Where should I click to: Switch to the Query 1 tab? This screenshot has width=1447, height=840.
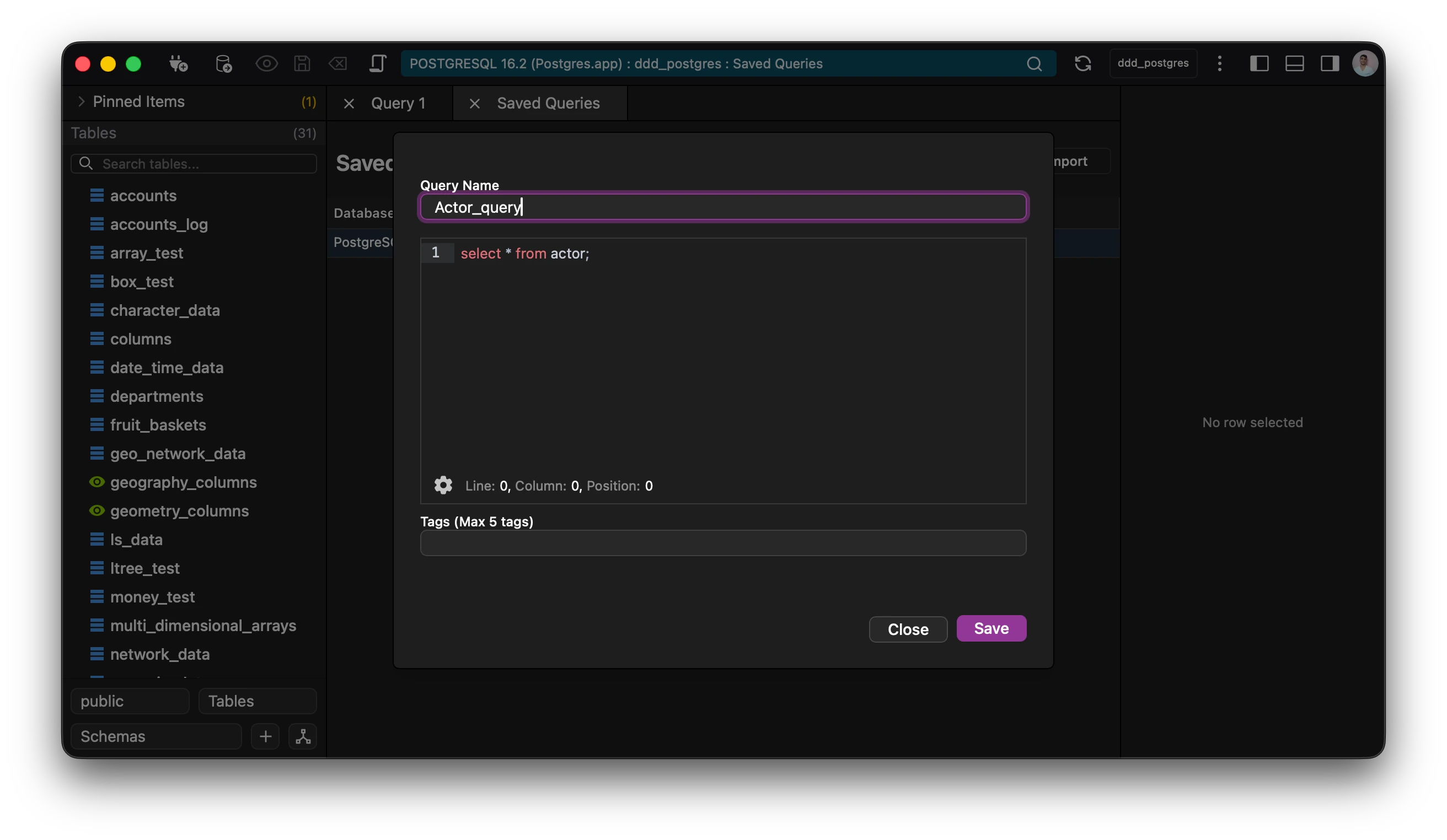click(398, 103)
